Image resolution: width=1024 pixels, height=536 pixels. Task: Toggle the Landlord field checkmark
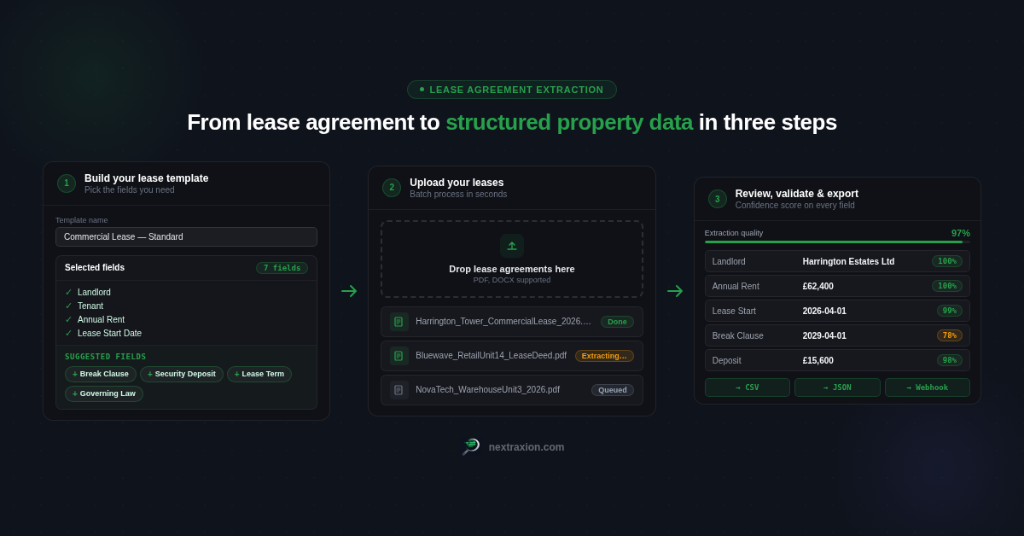[69, 292]
